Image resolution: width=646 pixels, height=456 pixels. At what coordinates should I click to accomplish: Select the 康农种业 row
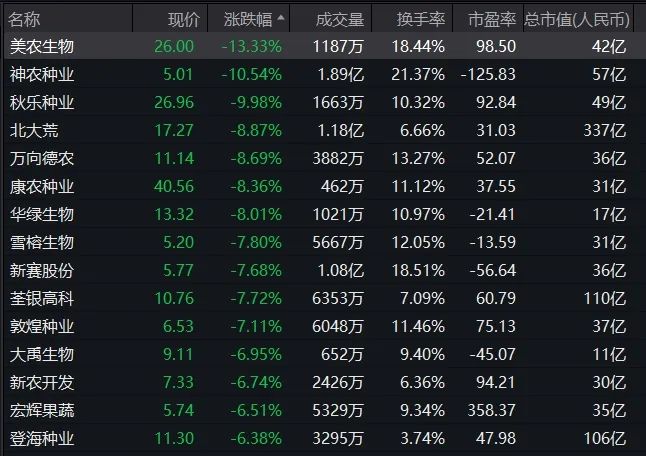tap(41, 186)
